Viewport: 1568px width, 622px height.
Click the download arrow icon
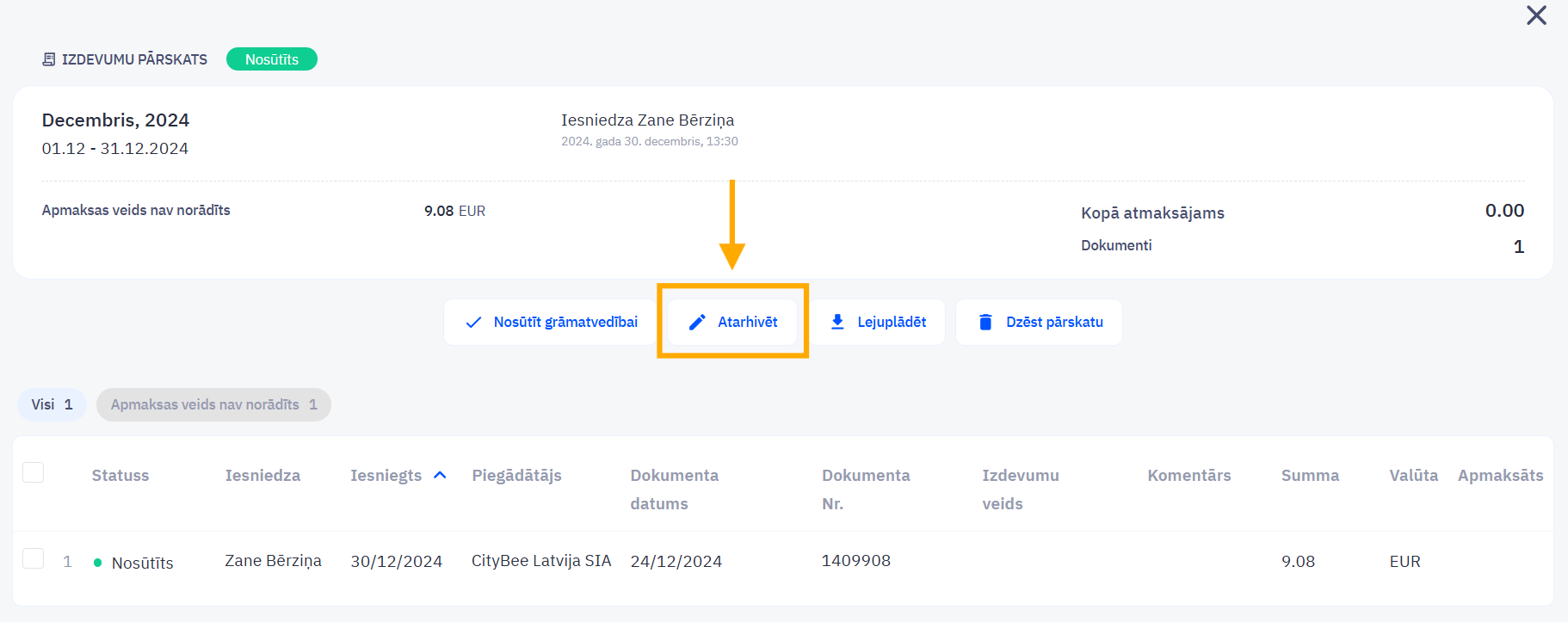point(837,322)
